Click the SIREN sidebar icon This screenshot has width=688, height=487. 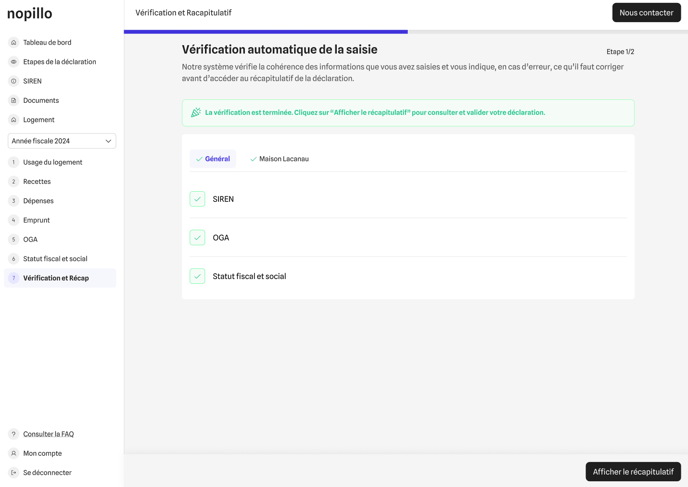(x=14, y=81)
